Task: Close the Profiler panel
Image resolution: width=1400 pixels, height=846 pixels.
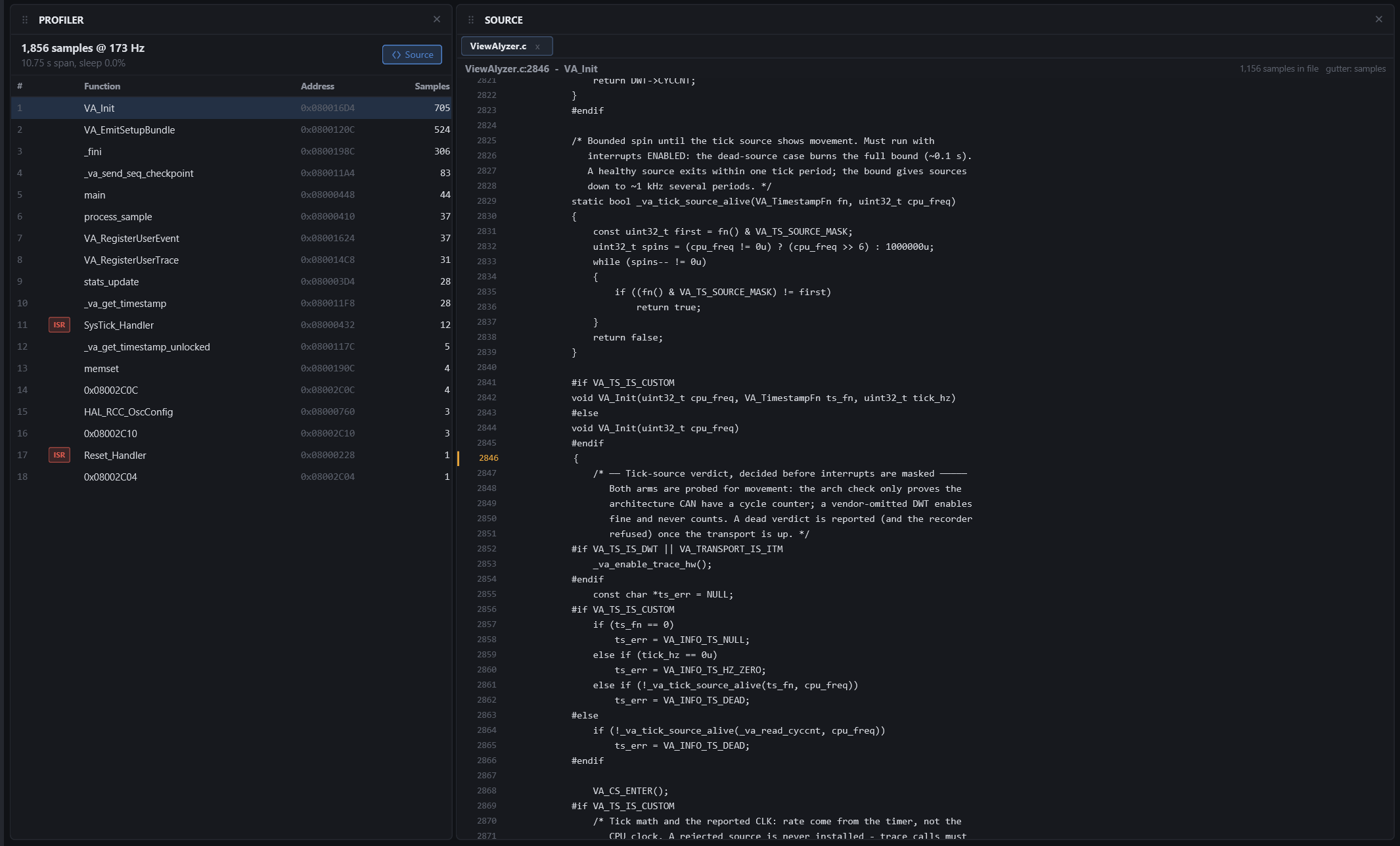Action: click(437, 20)
